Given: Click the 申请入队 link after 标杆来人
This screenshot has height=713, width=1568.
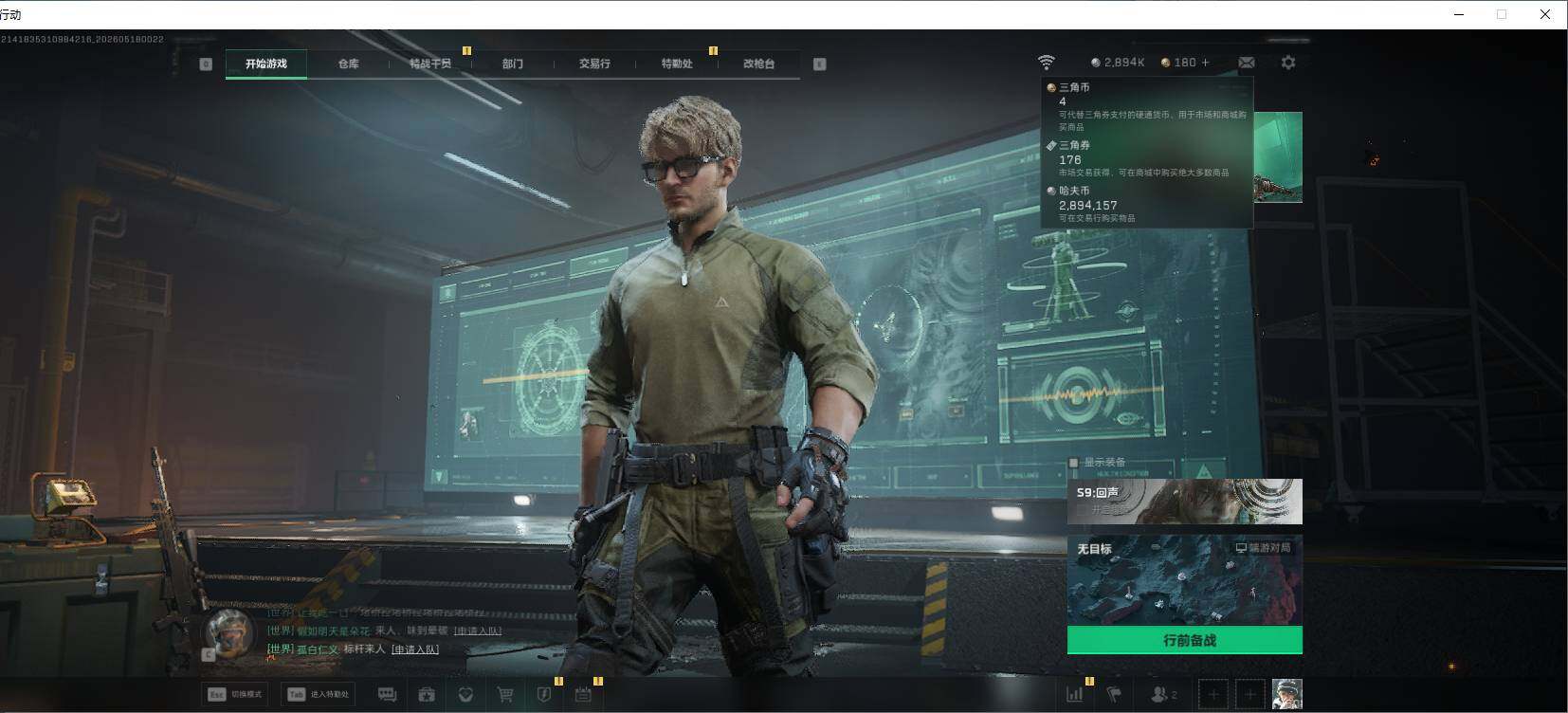Looking at the screenshot, I should [x=414, y=649].
